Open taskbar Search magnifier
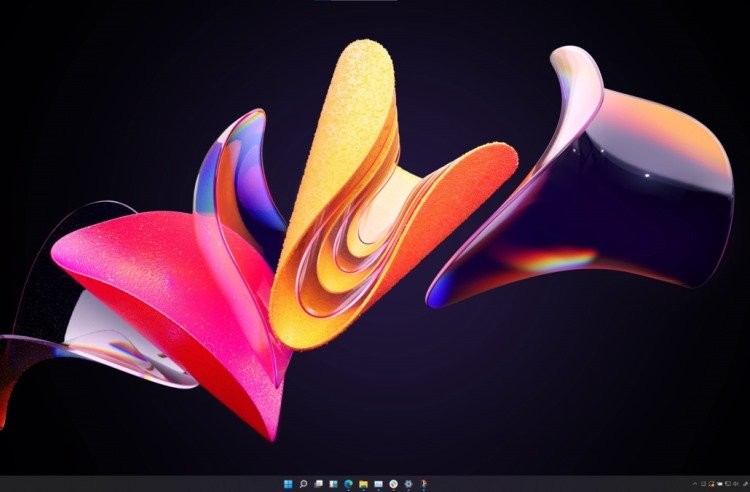This screenshot has height=492, width=750. click(x=303, y=484)
